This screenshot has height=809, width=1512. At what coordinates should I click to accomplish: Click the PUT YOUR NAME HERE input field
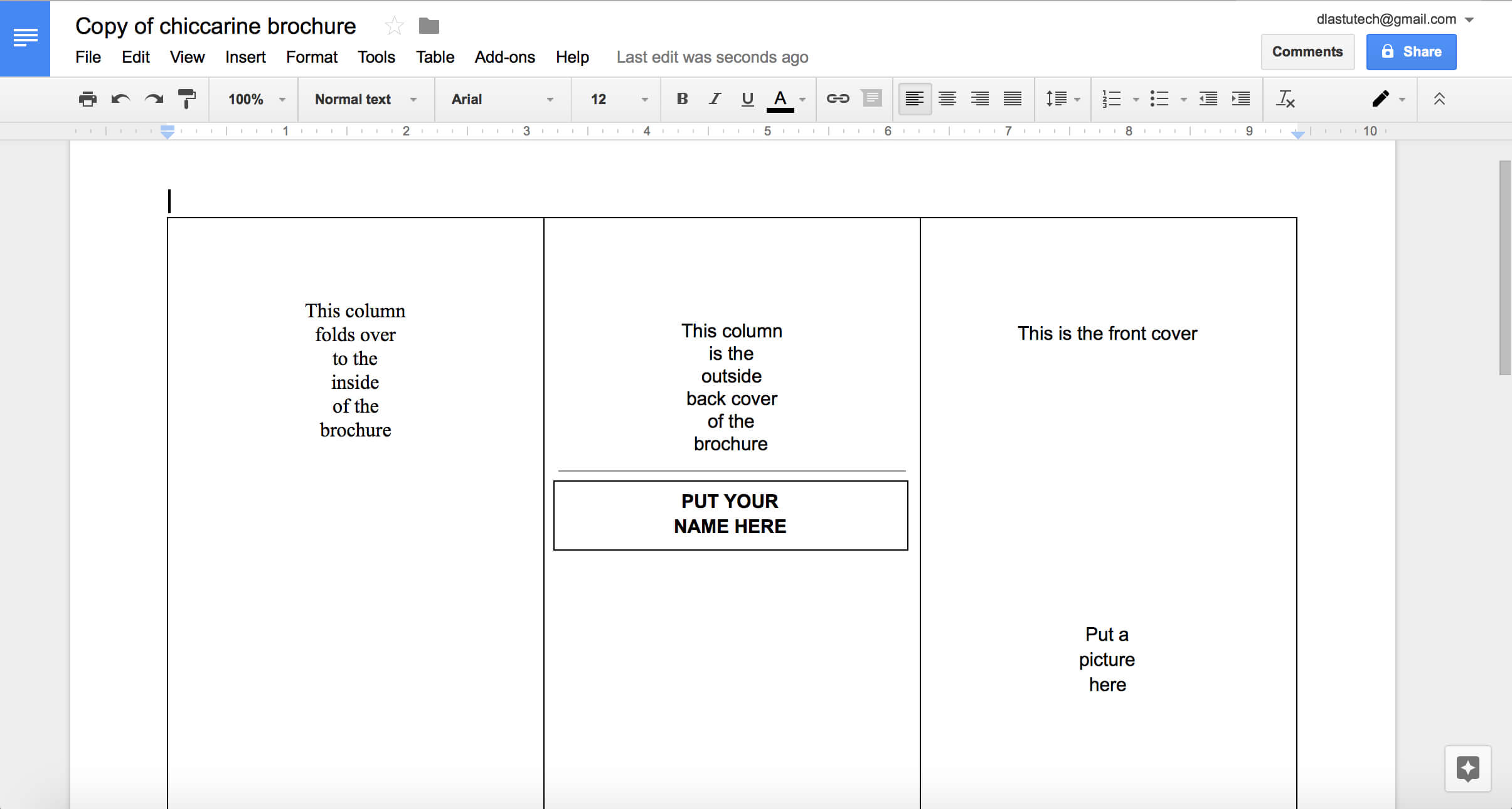click(x=729, y=513)
